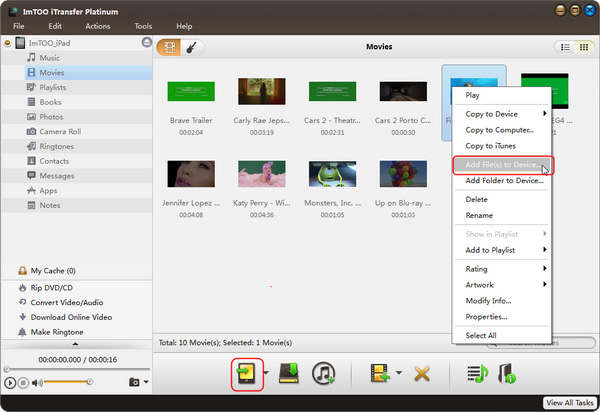
Task: Choose Add Folder to Device
Action: coord(501,181)
